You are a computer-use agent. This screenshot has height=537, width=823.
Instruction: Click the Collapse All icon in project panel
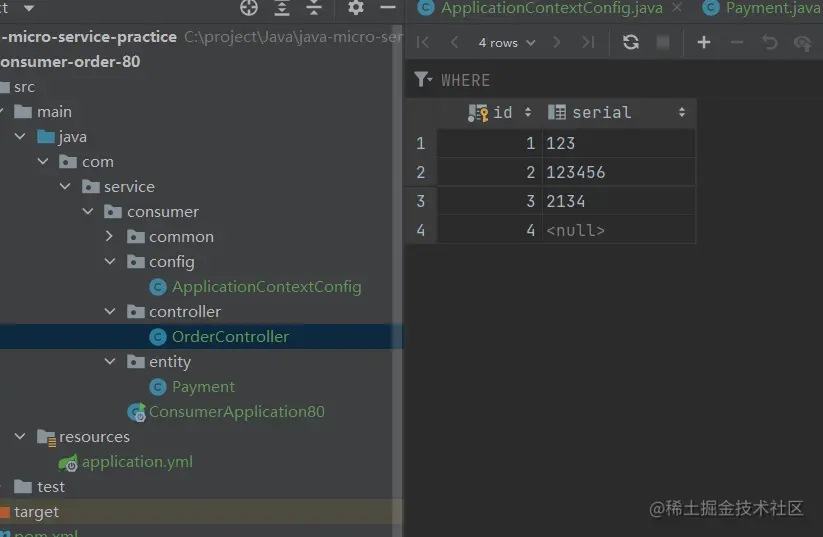tap(314, 8)
